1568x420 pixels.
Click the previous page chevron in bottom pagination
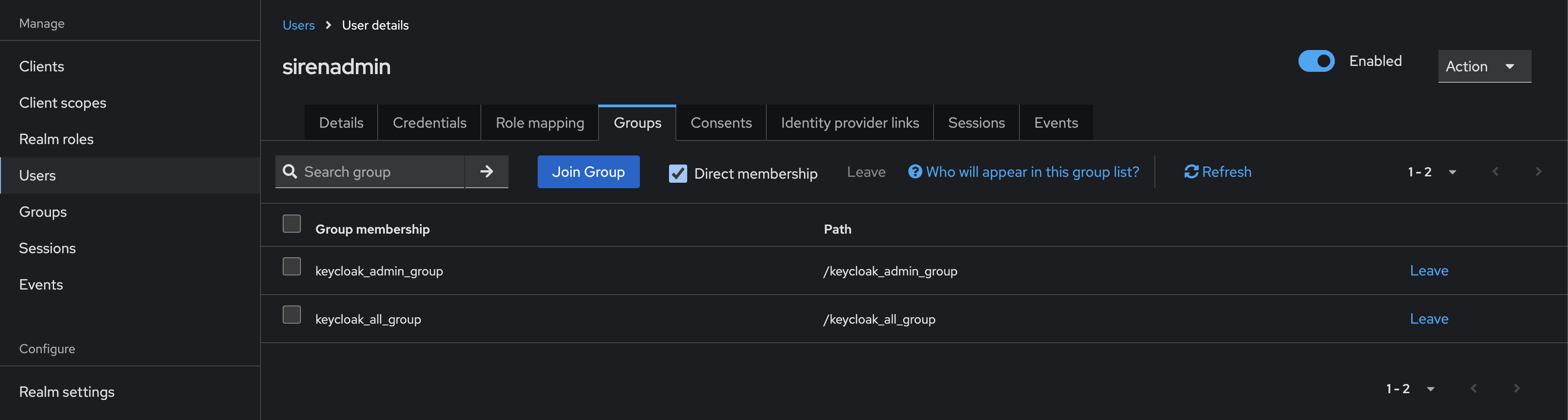click(1473, 388)
